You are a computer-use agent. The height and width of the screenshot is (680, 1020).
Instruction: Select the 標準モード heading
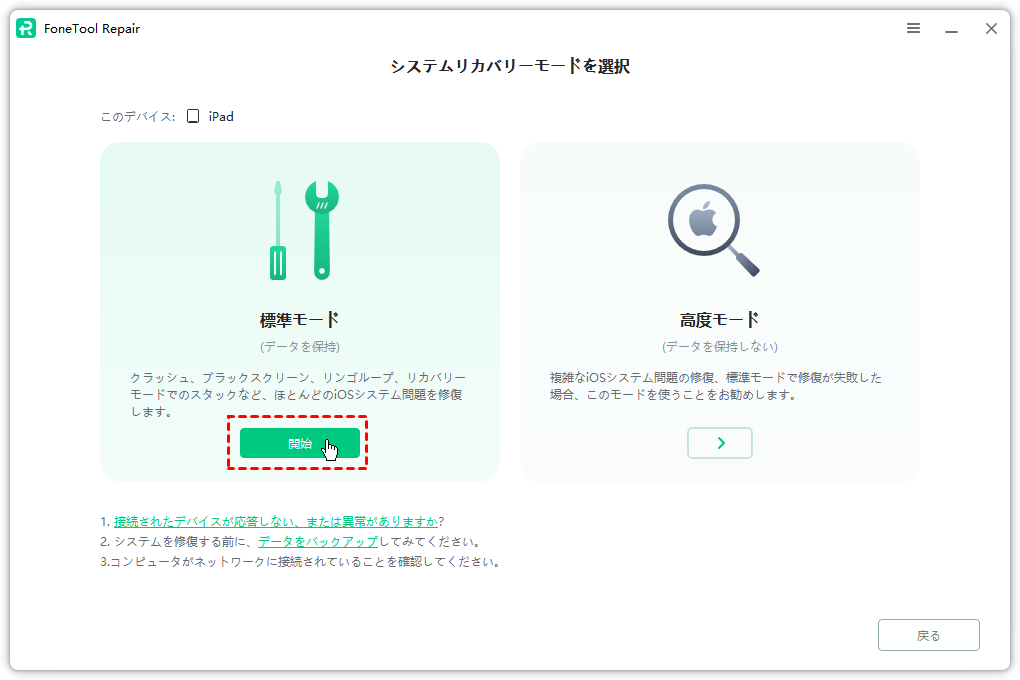(x=299, y=320)
